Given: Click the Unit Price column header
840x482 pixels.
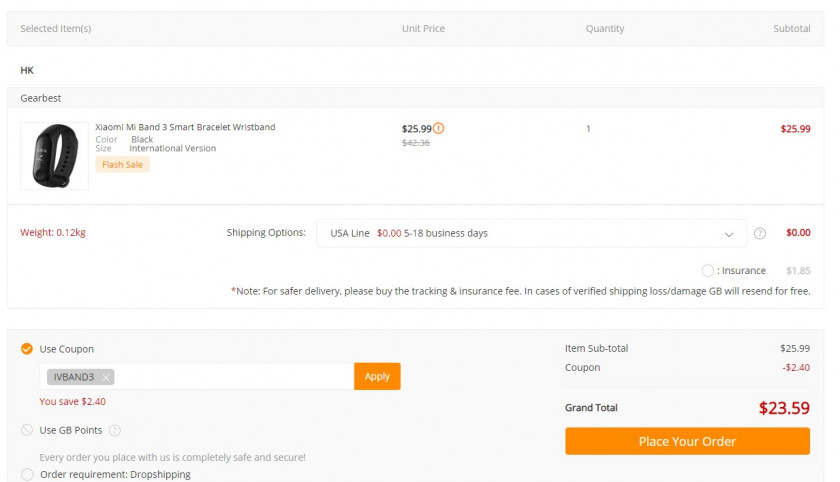Looking at the screenshot, I should [x=423, y=29].
